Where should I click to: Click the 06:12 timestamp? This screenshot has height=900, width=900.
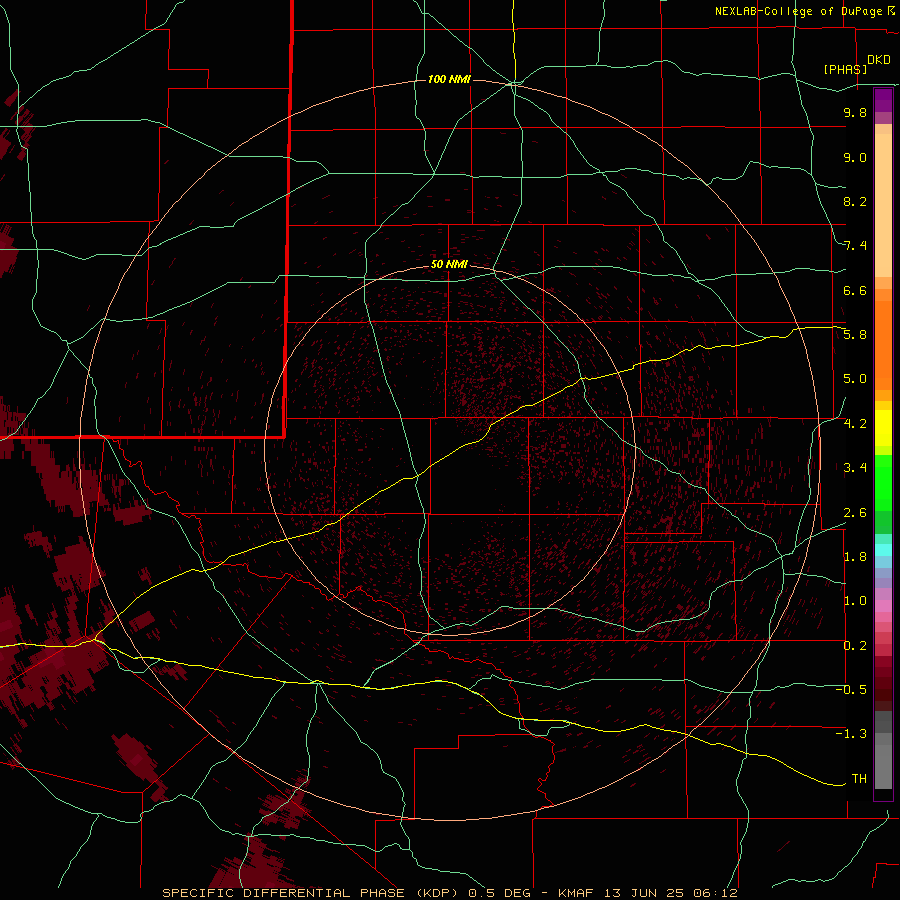tap(715, 893)
